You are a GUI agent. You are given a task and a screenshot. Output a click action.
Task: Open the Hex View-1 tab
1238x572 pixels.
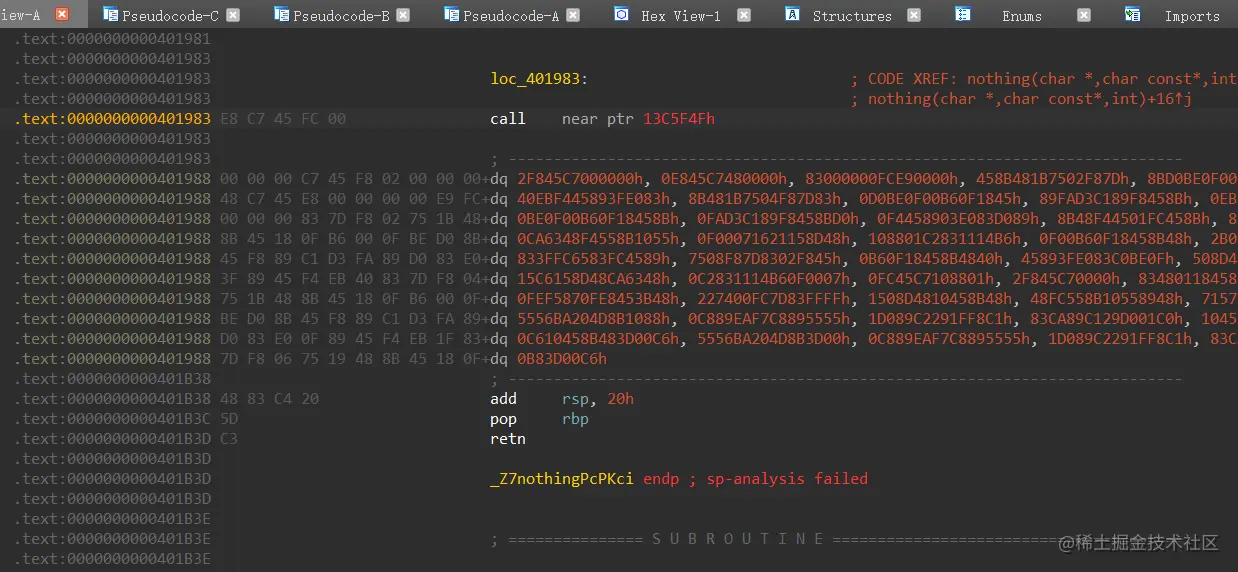(681, 16)
